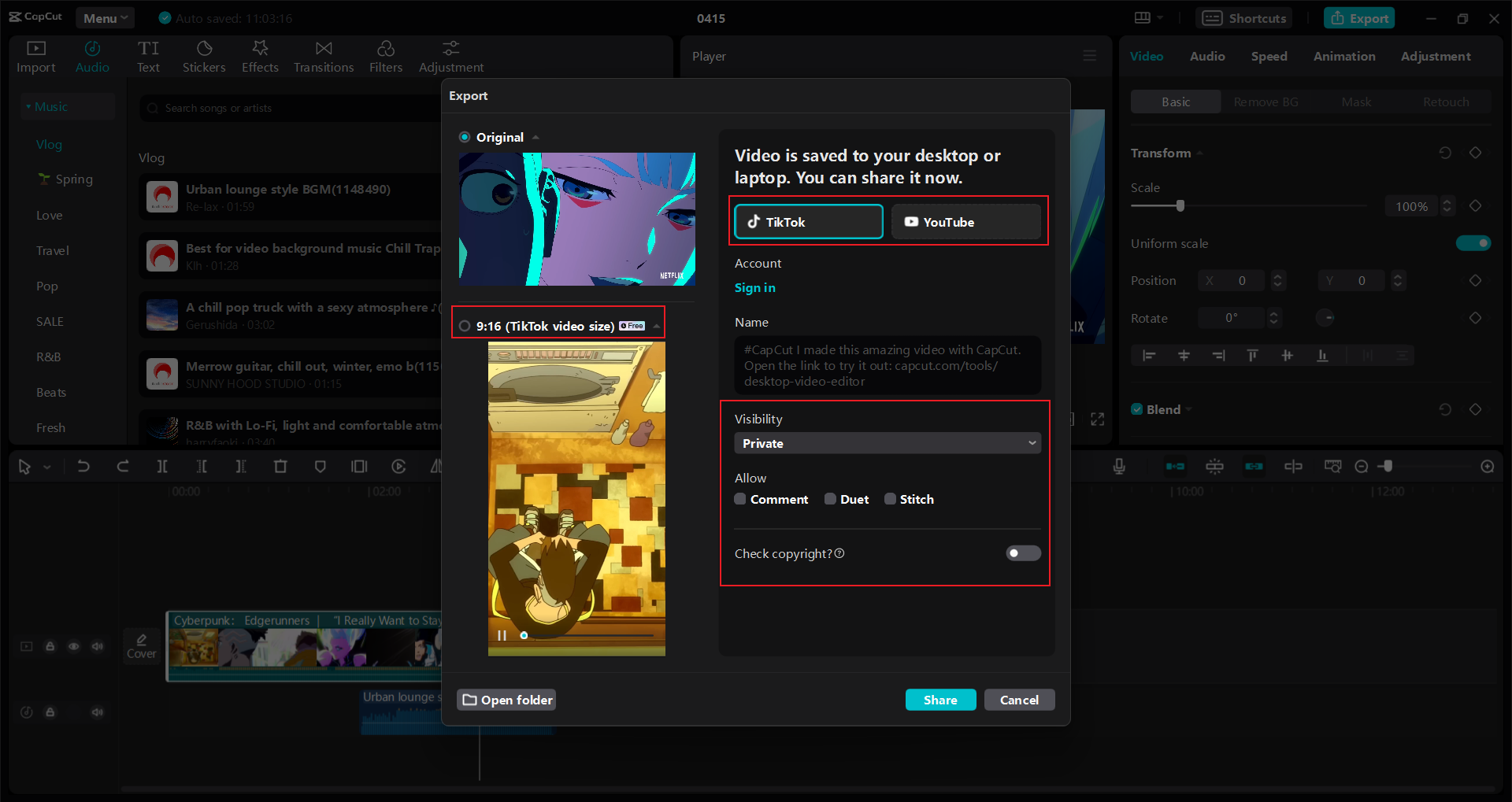Screen dimensions: 1512x802
Task: Toggle the Uniform scale switch
Action: pyautogui.click(x=1473, y=243)
